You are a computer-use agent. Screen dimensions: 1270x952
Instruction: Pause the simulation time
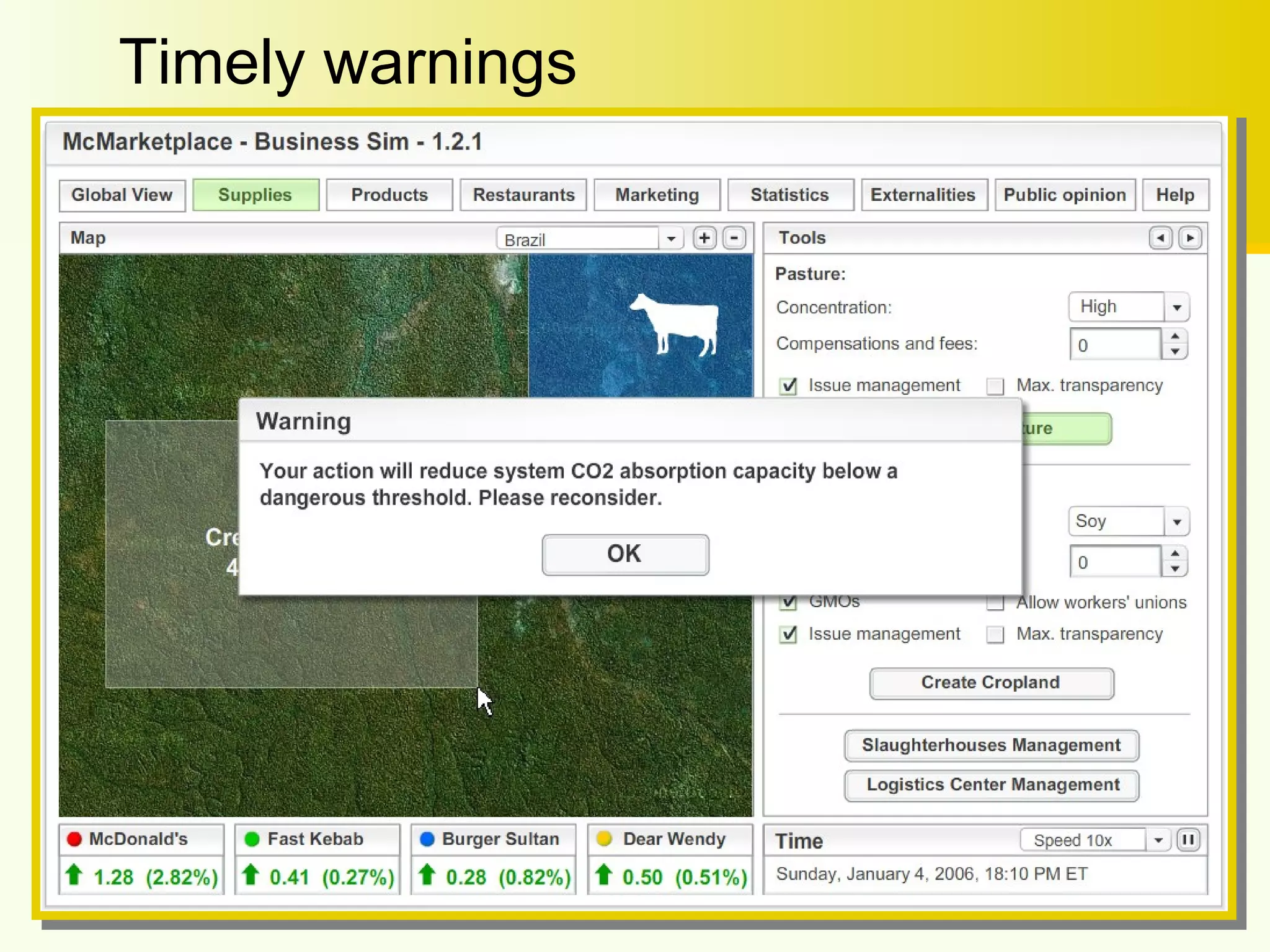(x=1188, y=840)
